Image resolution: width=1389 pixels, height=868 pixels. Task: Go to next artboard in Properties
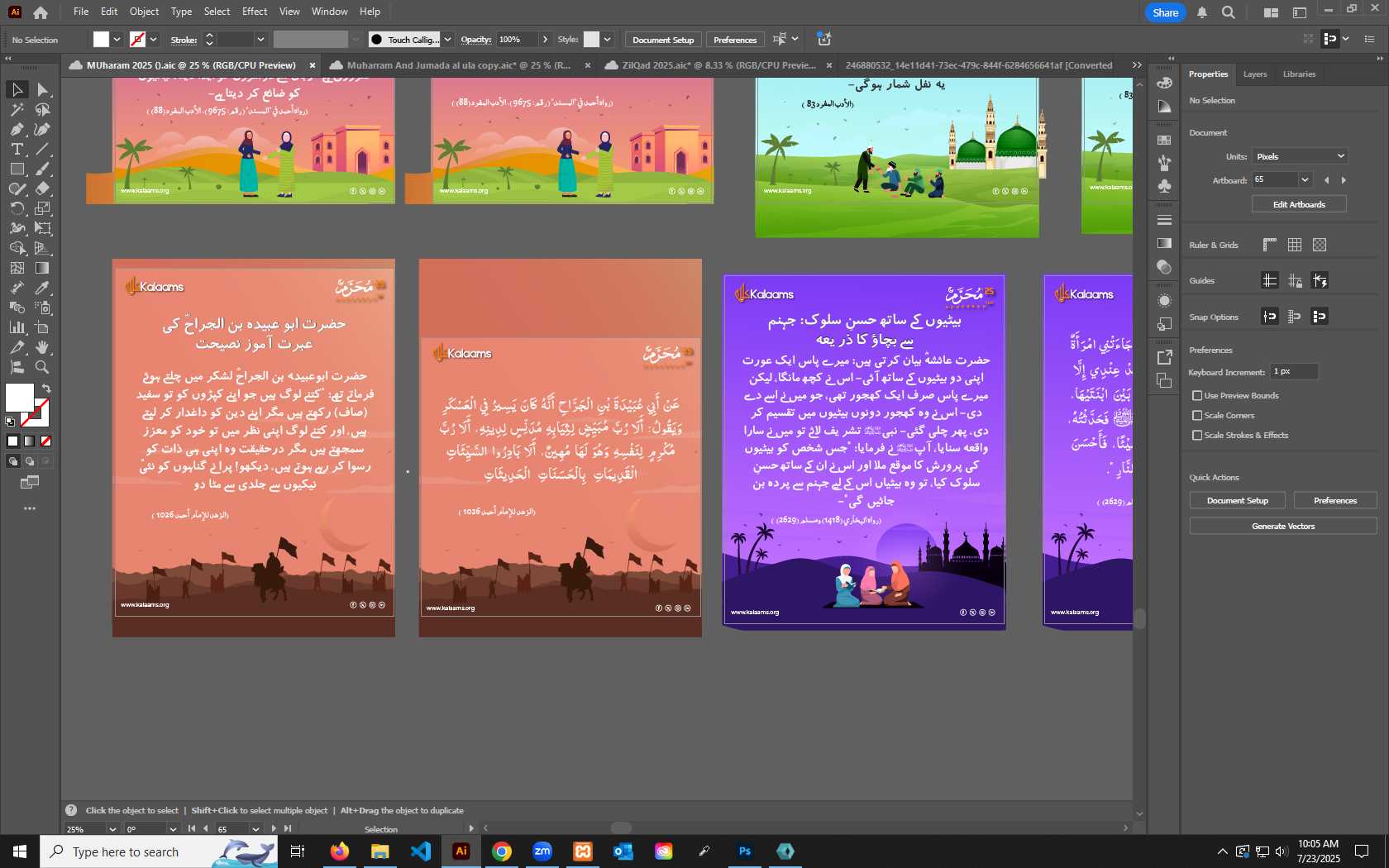tap(1344, 180)
